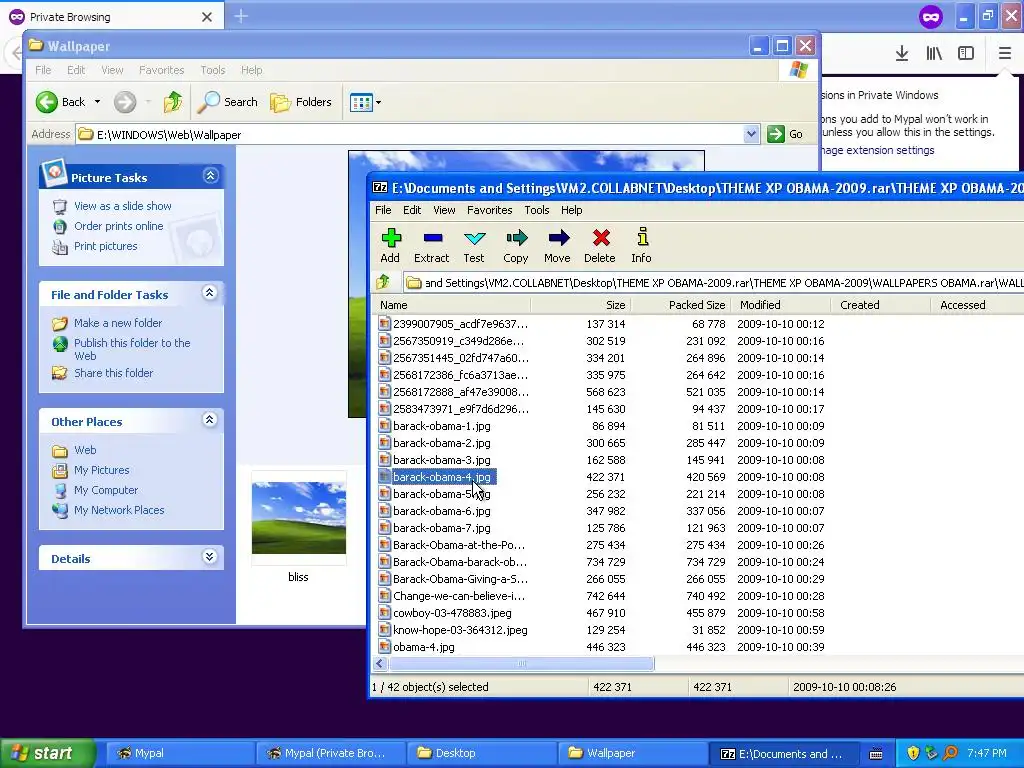1024x768 pixels.
Task: Open My Network Places link
Action: (119, 510)
